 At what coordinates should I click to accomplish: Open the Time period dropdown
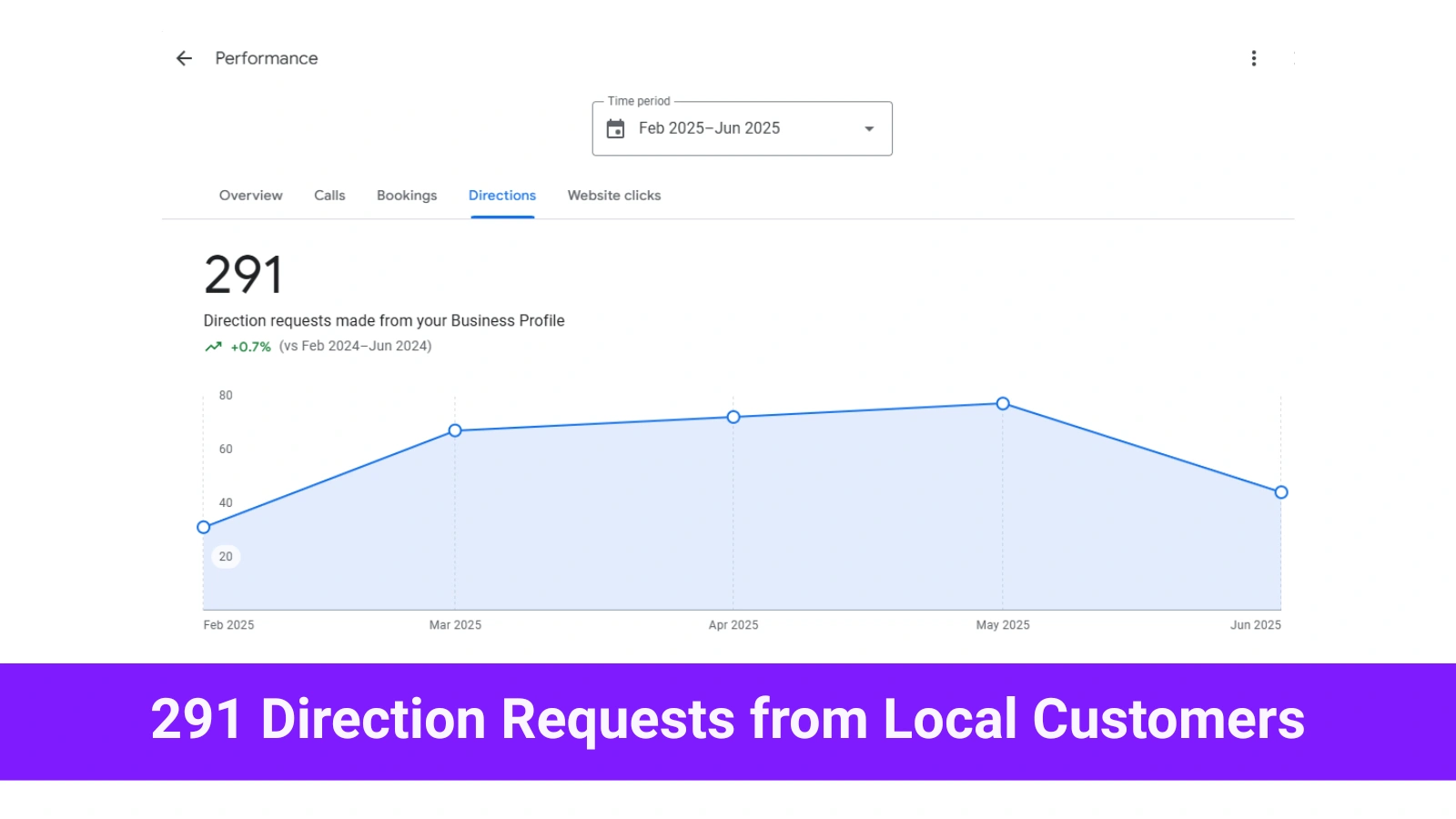coord(742,128)
